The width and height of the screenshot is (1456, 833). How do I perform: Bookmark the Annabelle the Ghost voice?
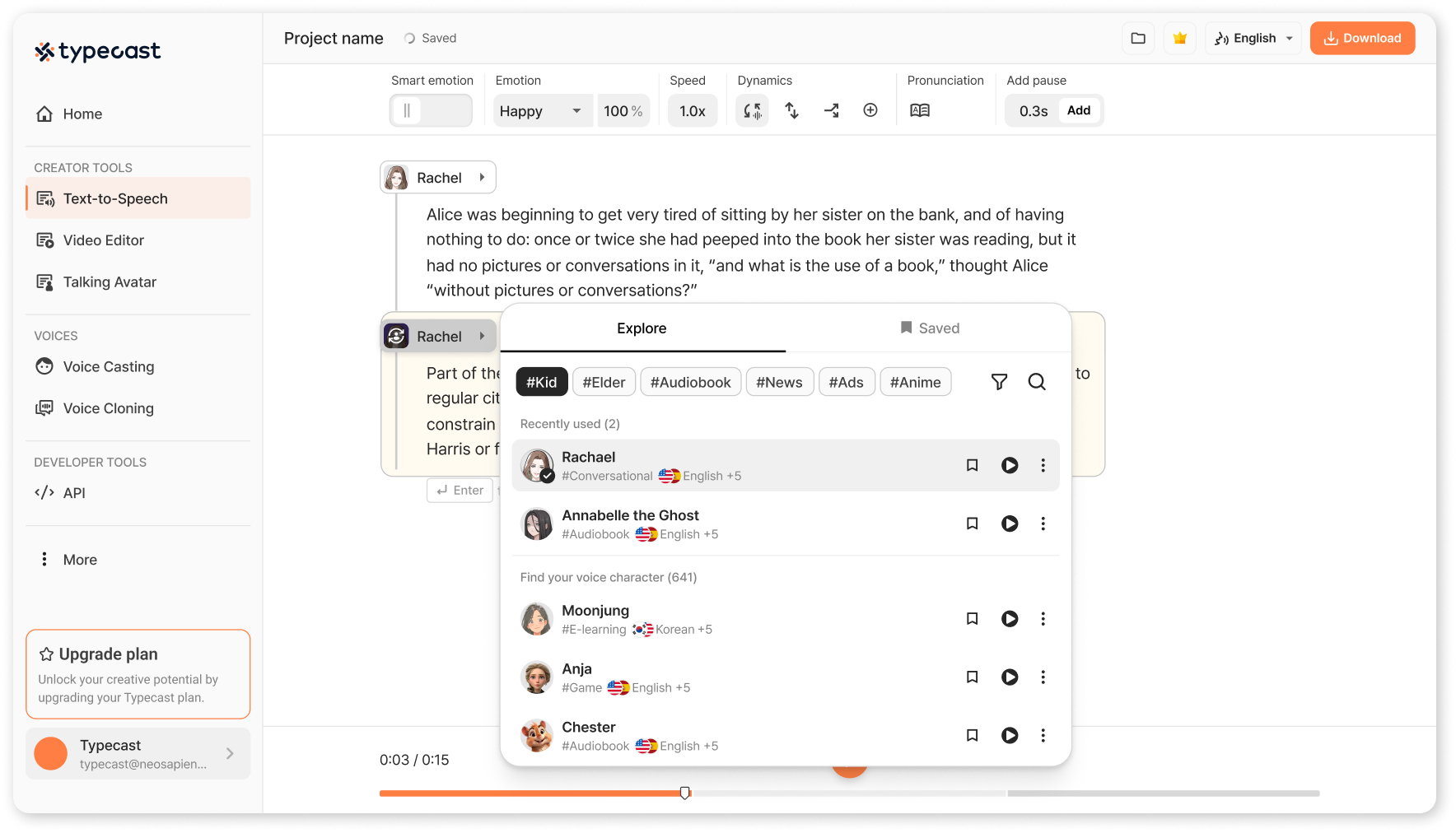(x=972, y=524)
